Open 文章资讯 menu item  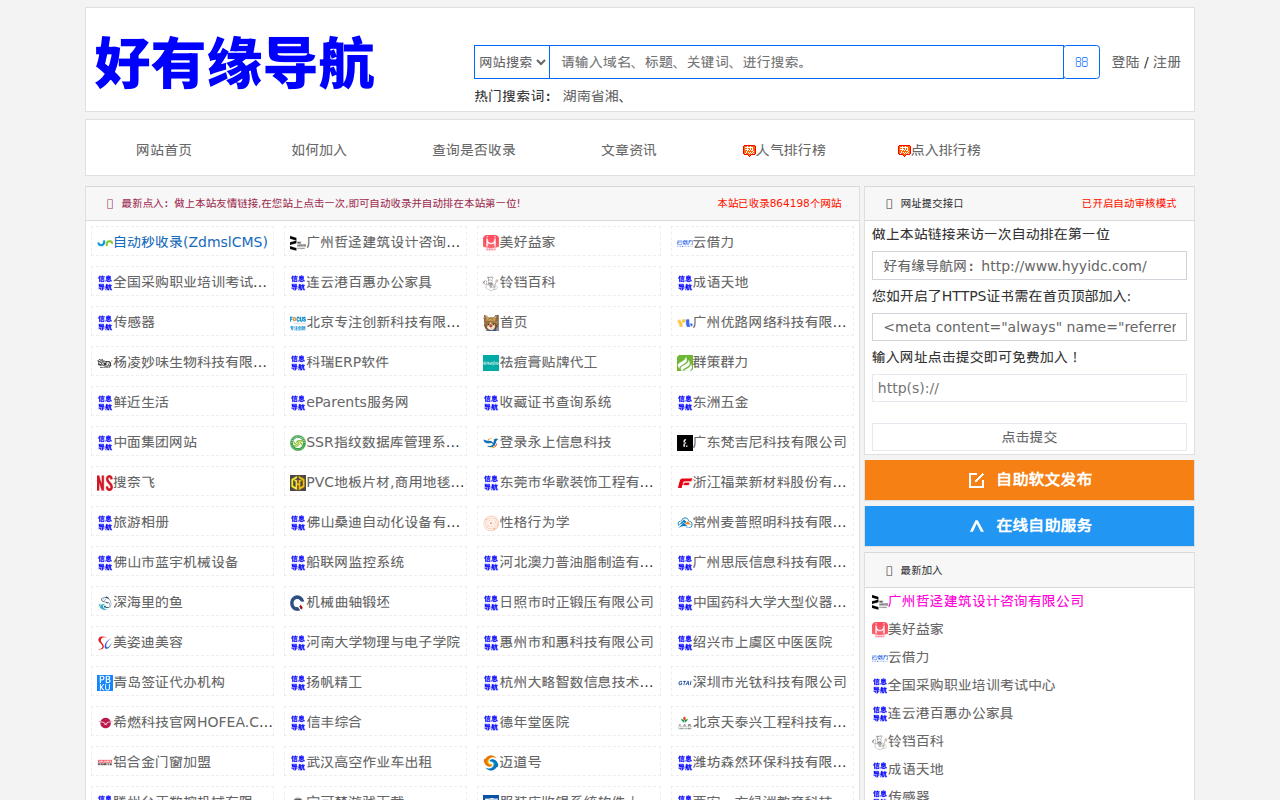pyautogui.click(x=629, y=150)
